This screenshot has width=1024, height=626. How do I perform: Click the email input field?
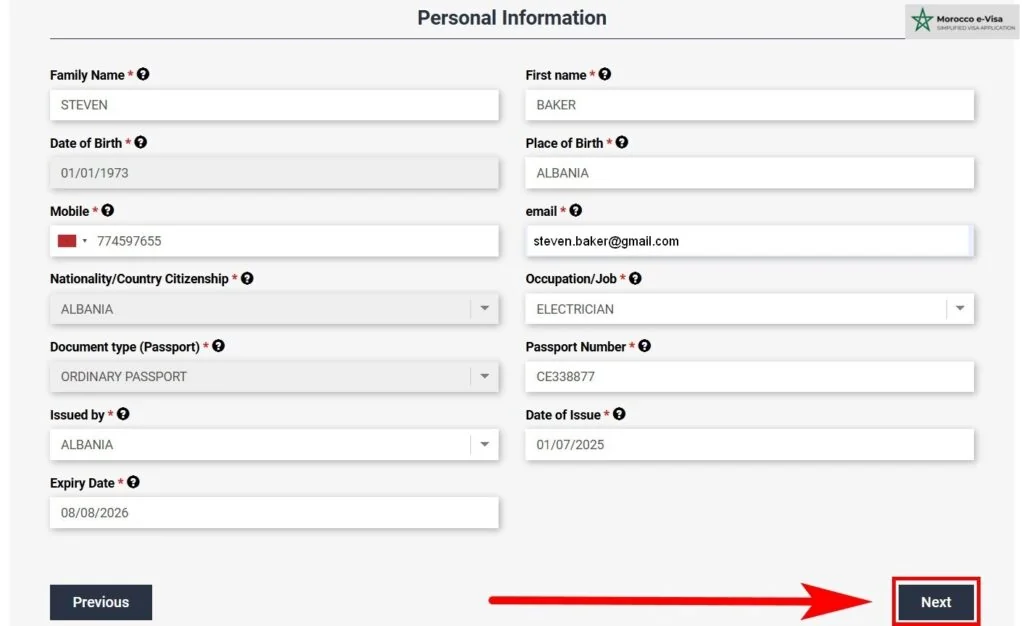748,241
